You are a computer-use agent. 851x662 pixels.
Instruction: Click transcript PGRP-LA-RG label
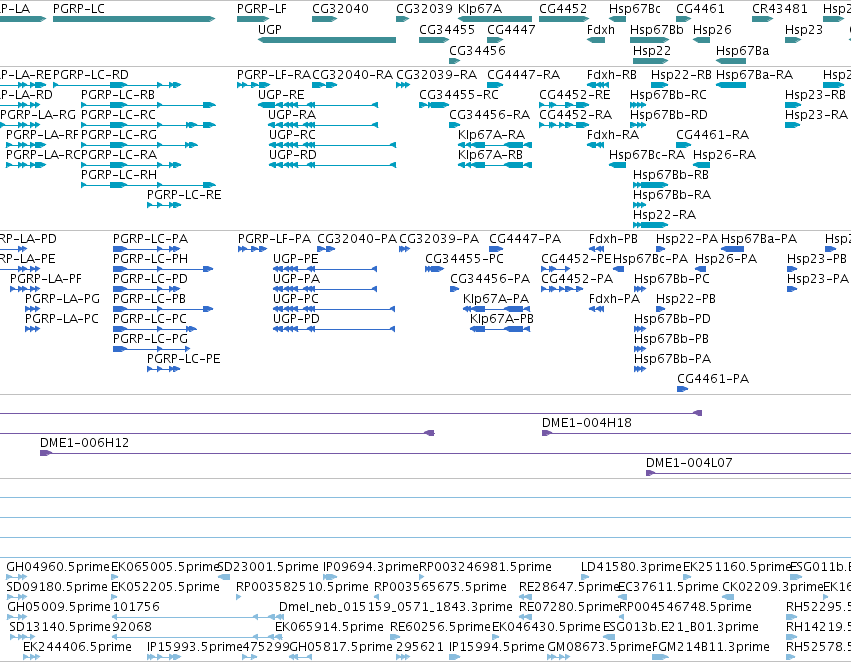pyautogui.click(x=38, y=114)
